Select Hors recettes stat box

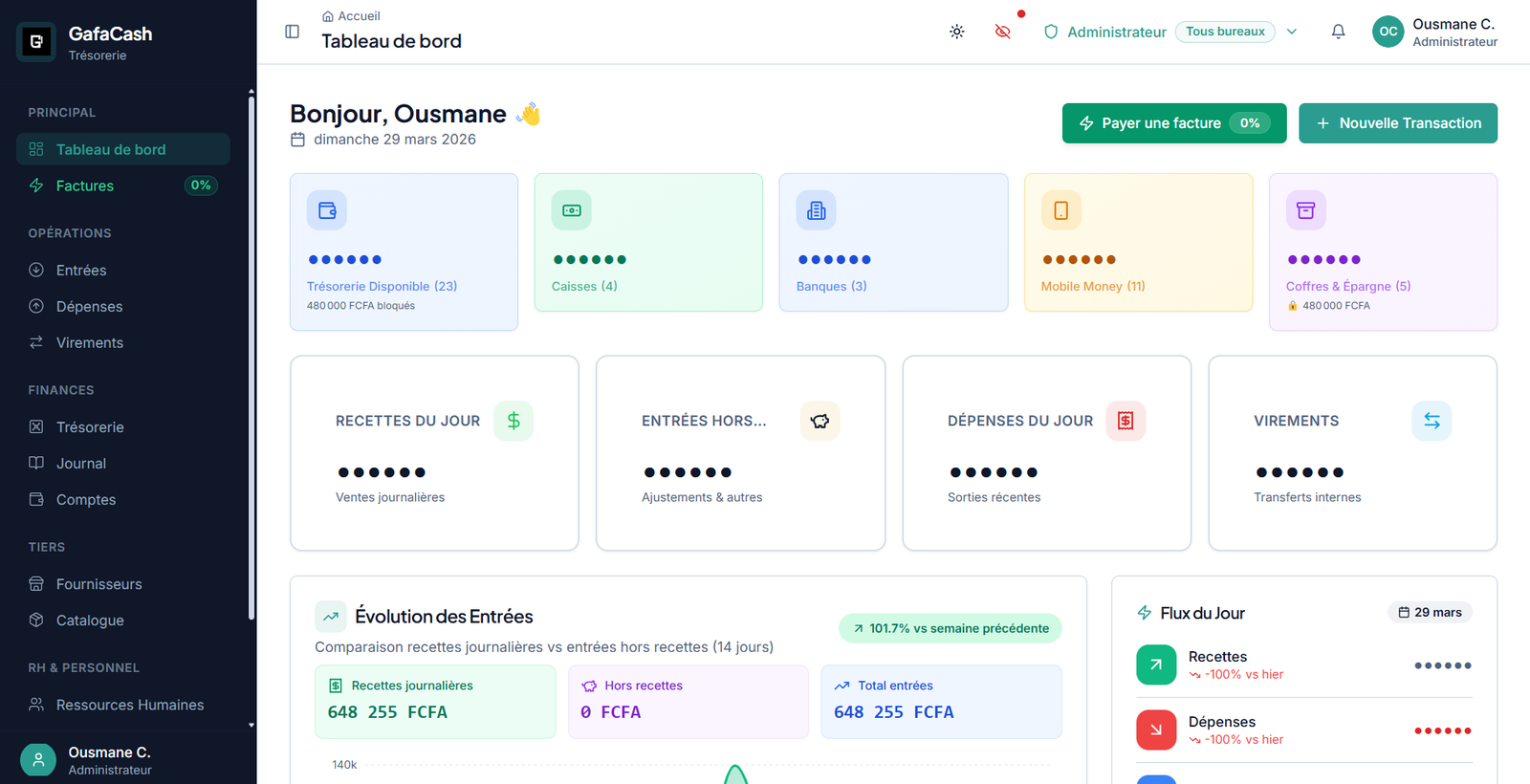(688, 702)
